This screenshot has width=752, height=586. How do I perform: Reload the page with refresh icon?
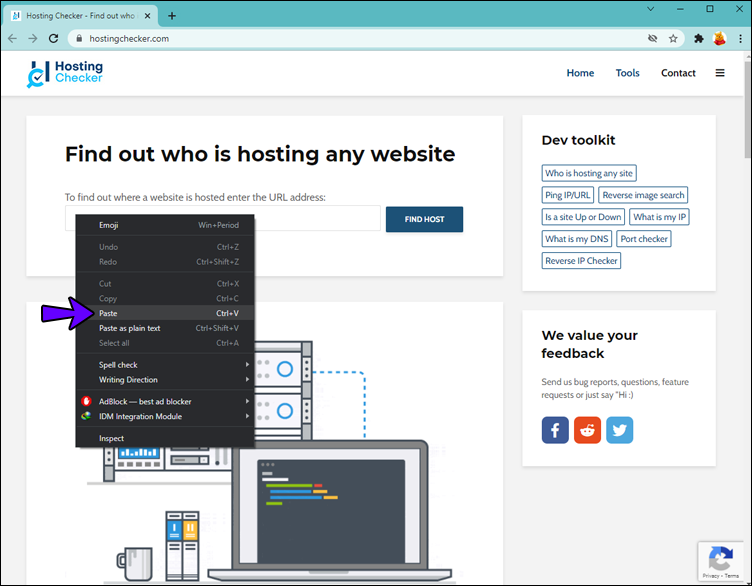[54, 38]
